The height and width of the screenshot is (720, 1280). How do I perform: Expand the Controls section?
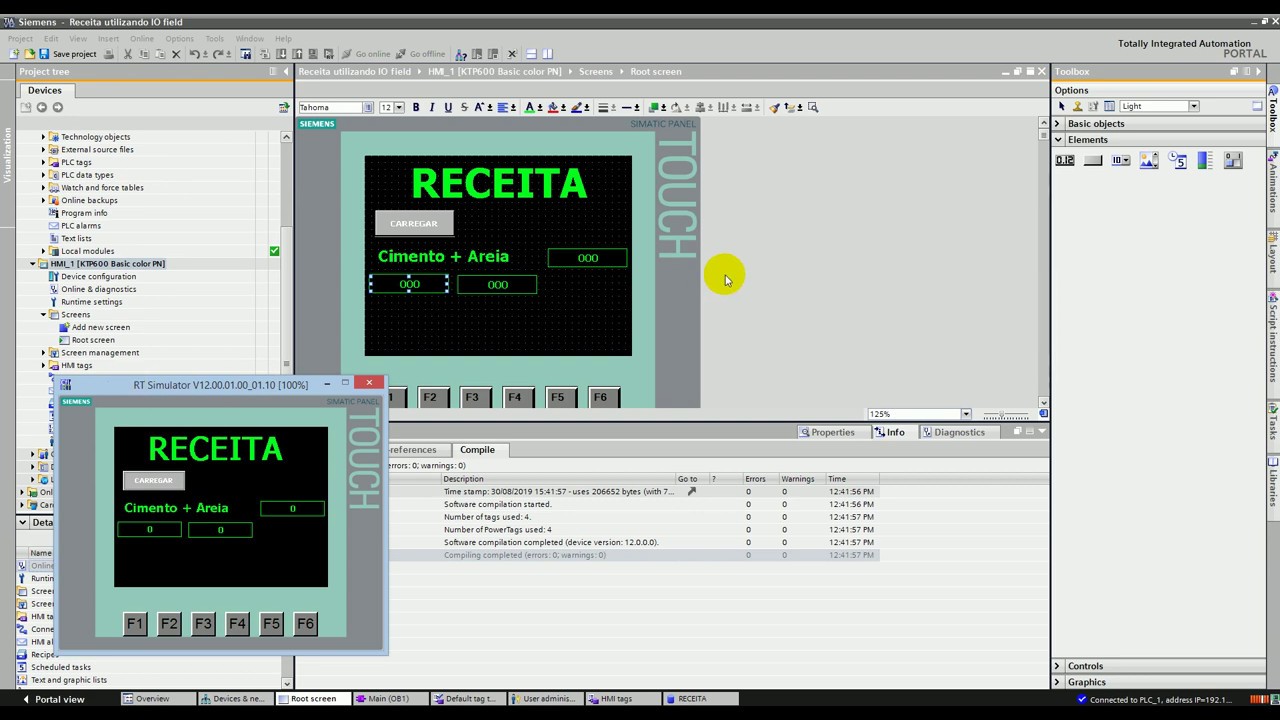[1058, 666]
